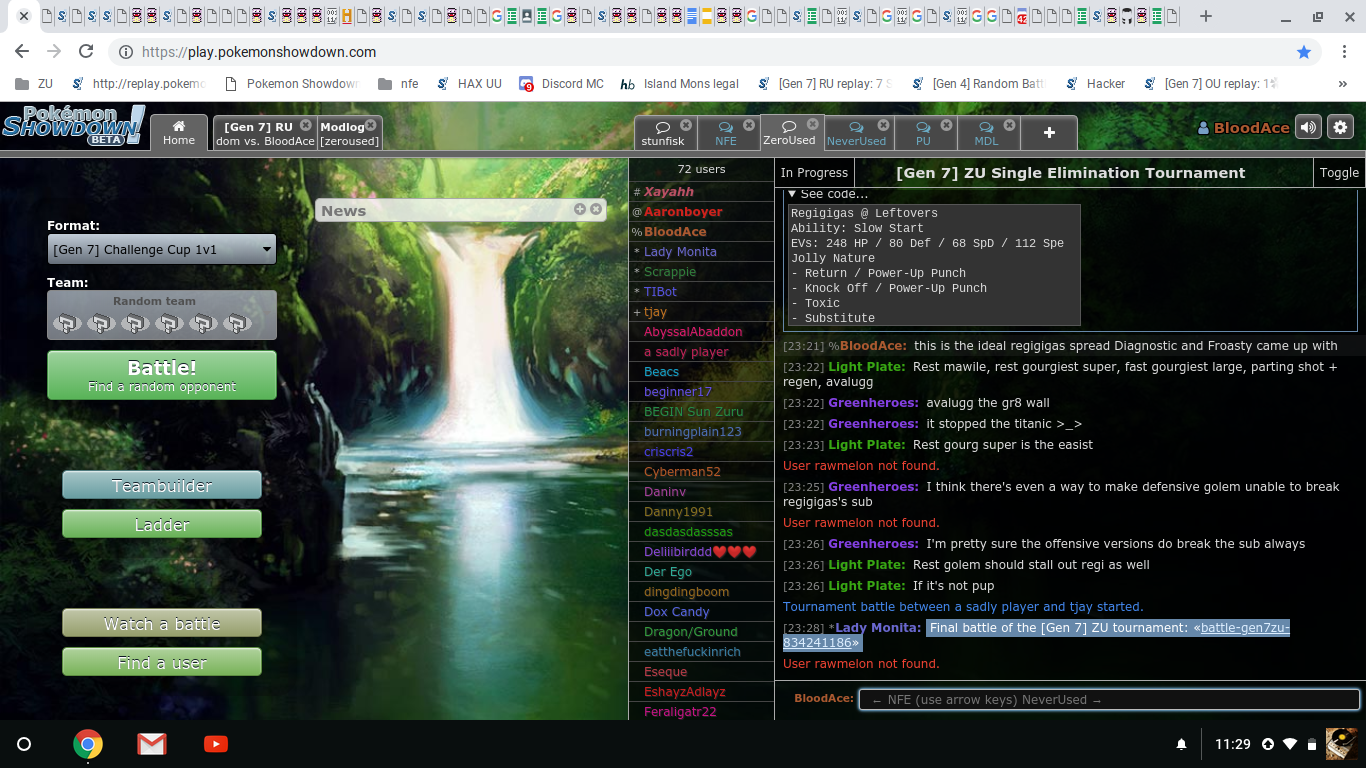Select user Aaronboyer in user list

coord(701,212)
